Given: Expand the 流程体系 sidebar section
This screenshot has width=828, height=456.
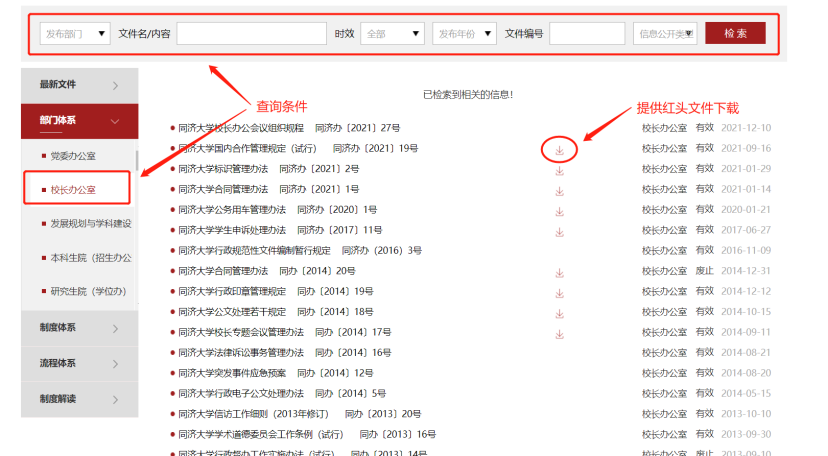Looking at the screenshot, I should point(79,364).
